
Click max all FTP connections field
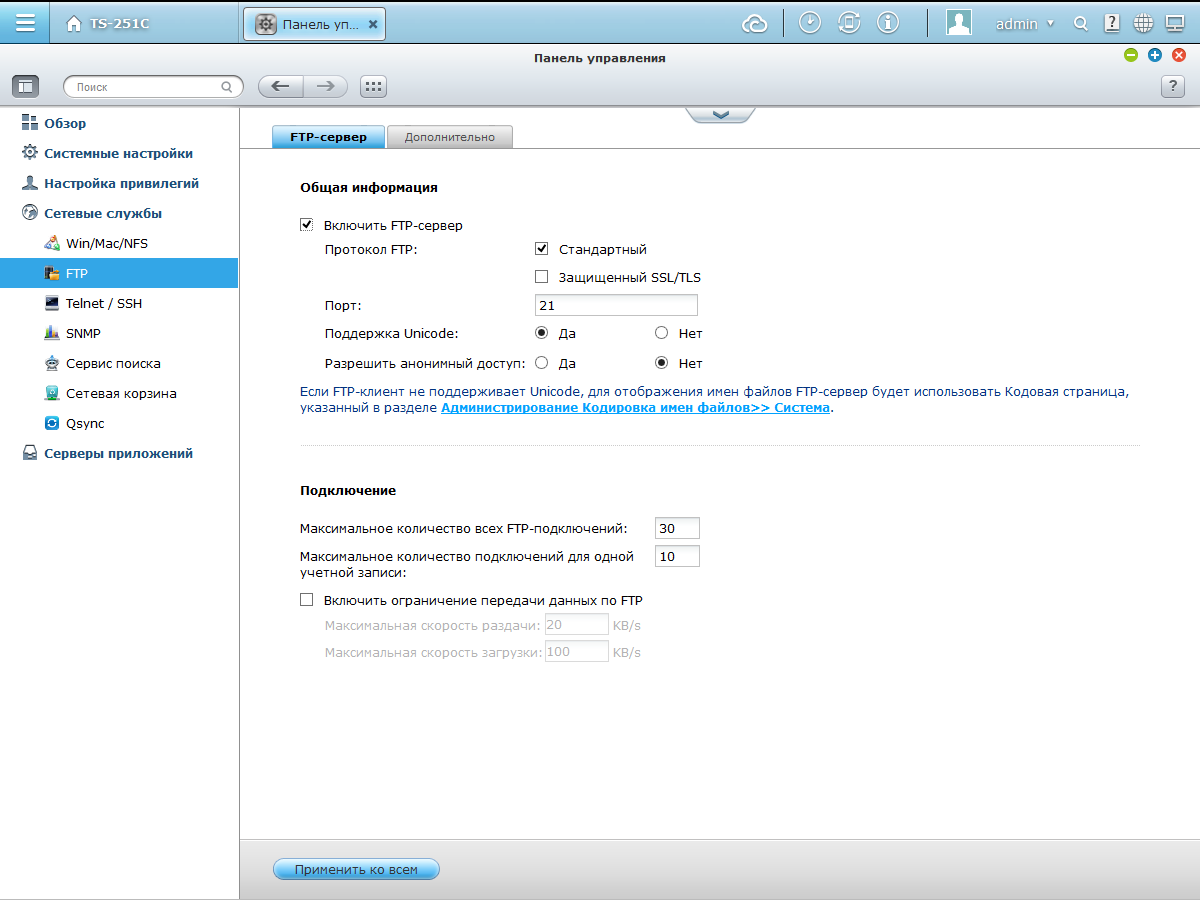[x=677, y=528]
